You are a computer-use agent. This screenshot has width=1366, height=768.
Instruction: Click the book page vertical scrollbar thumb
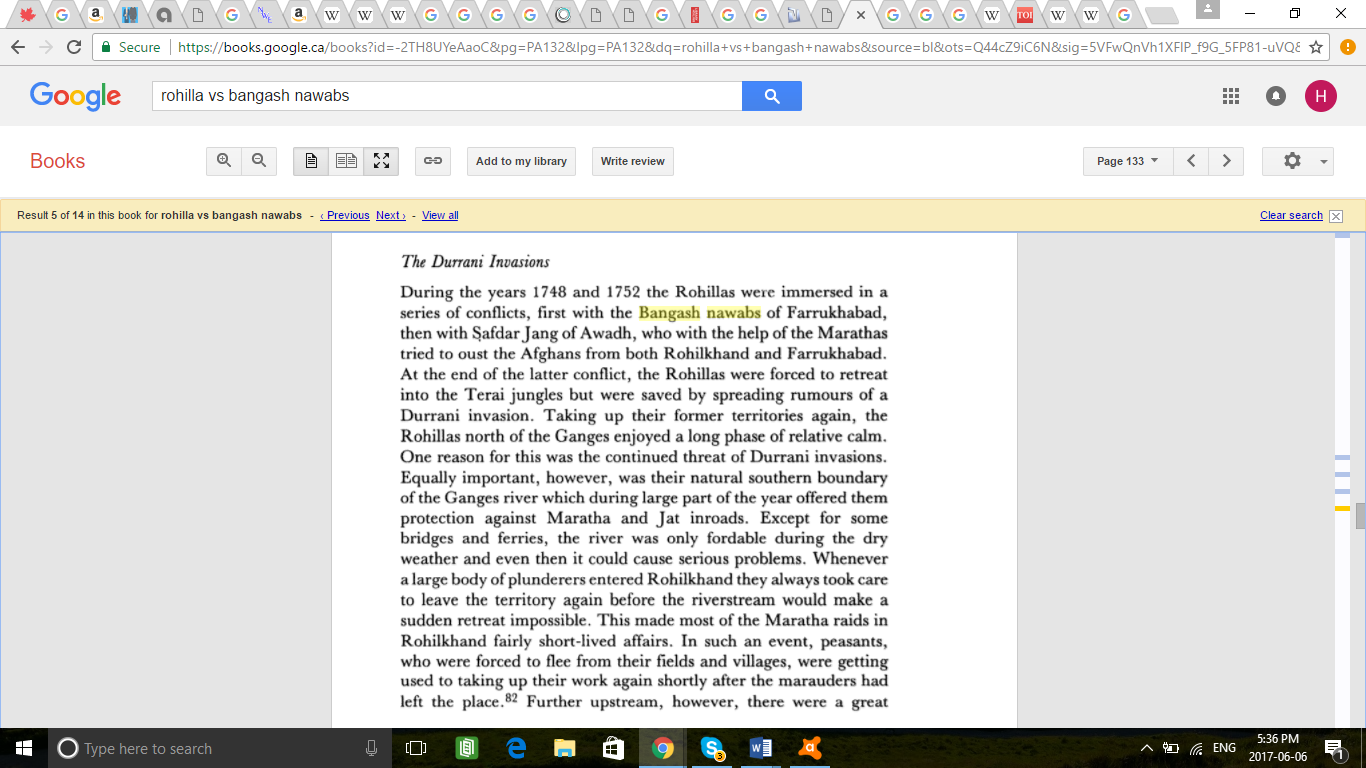tap(1360, 517)
